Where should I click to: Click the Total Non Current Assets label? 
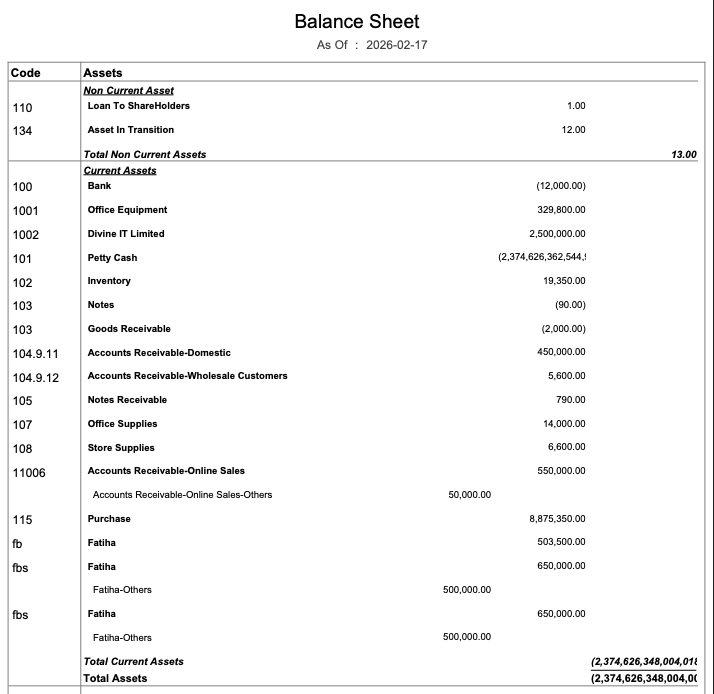point(145,154)
